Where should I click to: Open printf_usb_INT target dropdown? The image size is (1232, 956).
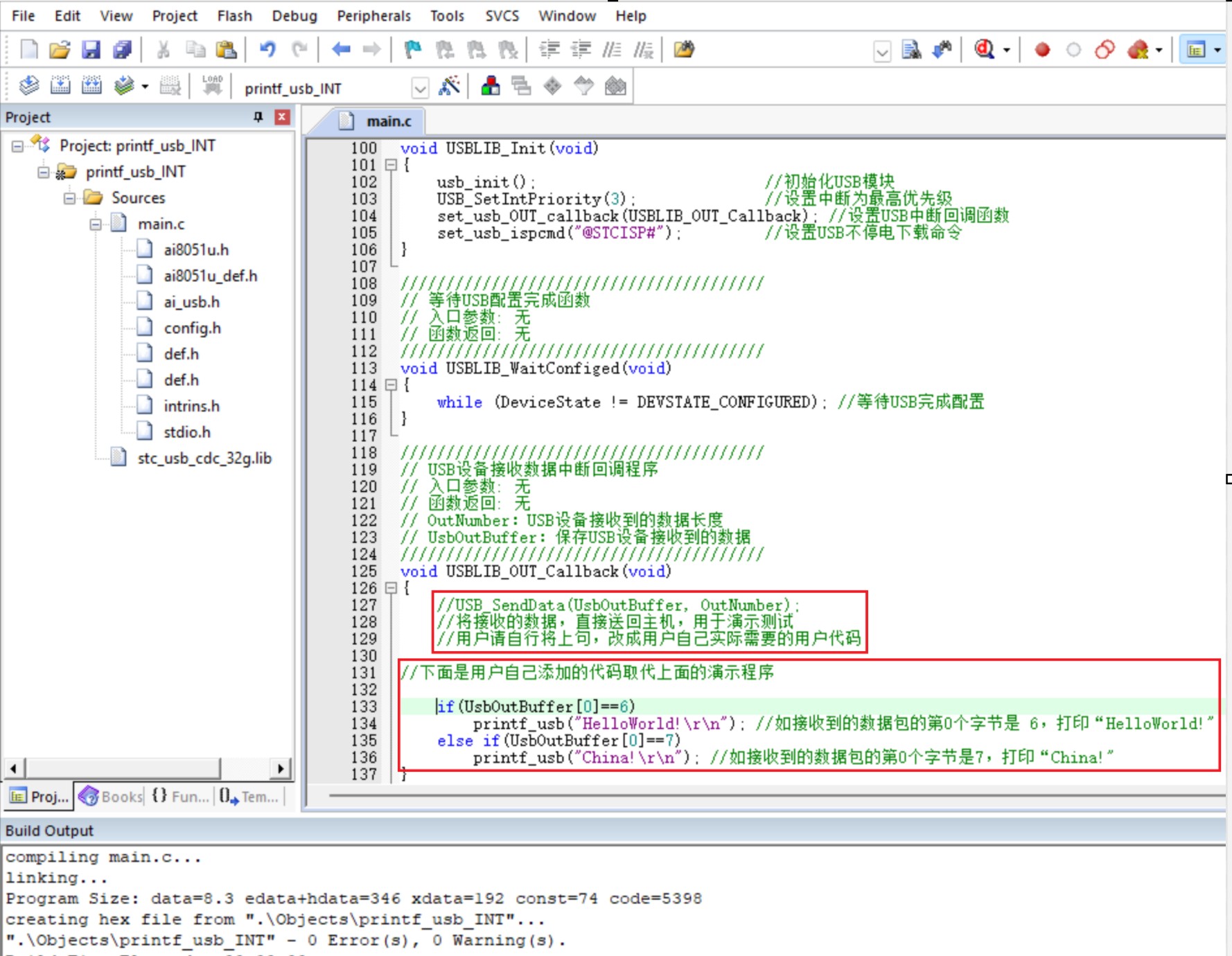click(419, 89)
